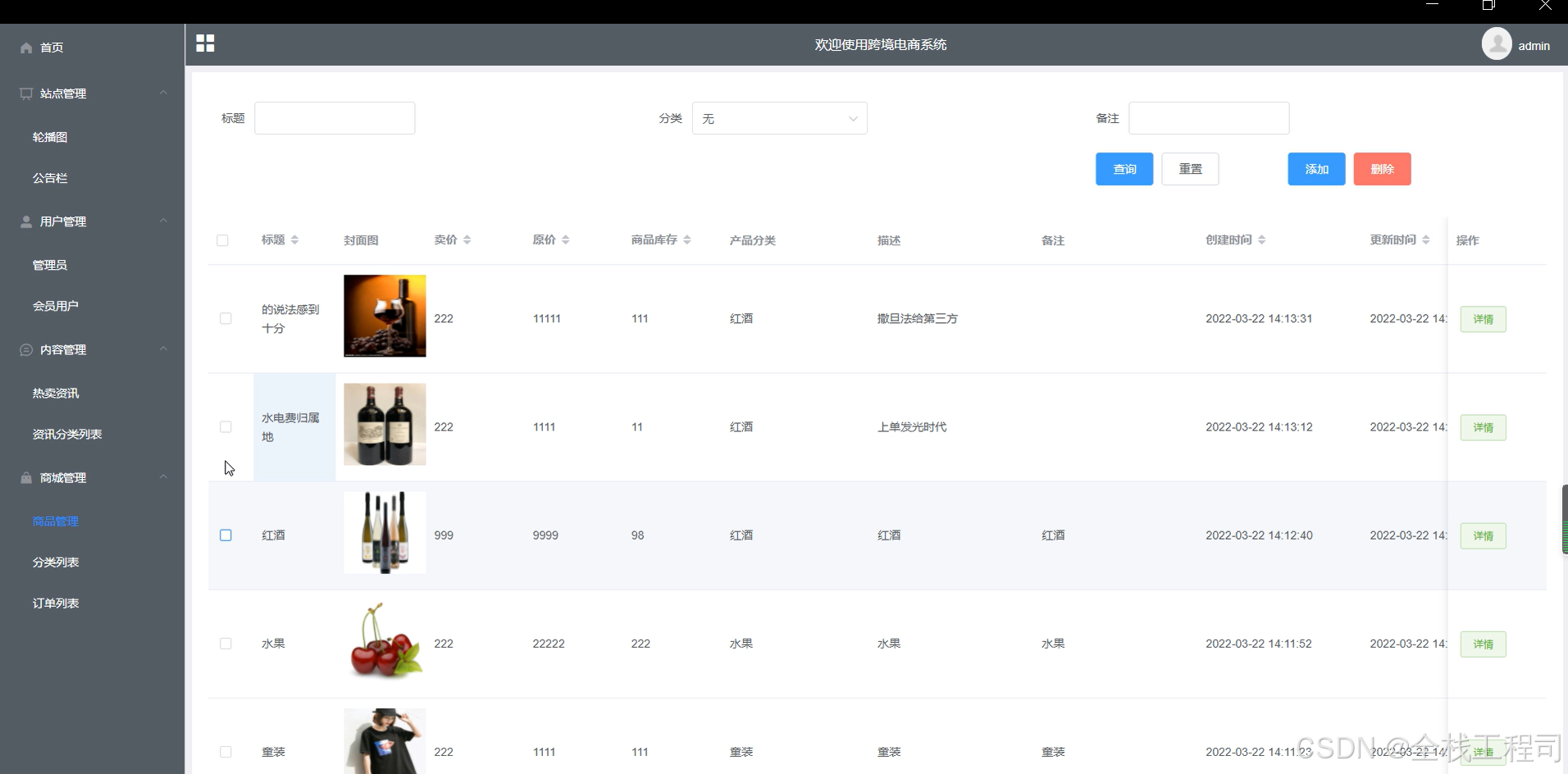Sort table by 更新时间 column arrows

[x=1425, y=239]
